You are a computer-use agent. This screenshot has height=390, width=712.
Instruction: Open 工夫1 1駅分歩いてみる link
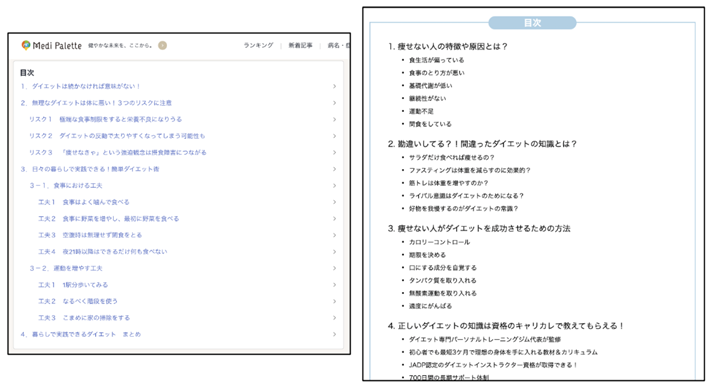[73, 285]
